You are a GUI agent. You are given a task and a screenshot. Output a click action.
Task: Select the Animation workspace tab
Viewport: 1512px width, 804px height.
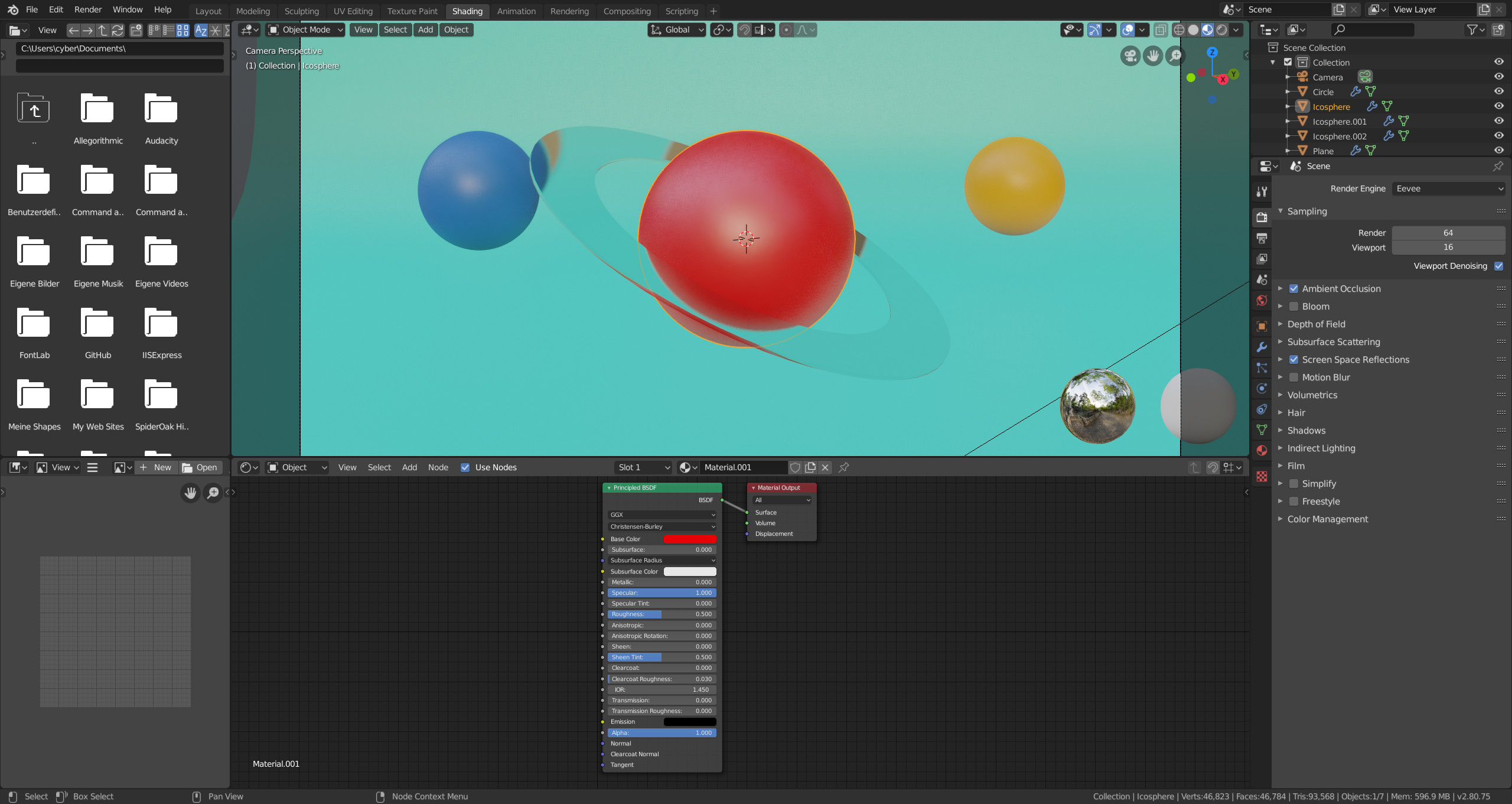516,10
